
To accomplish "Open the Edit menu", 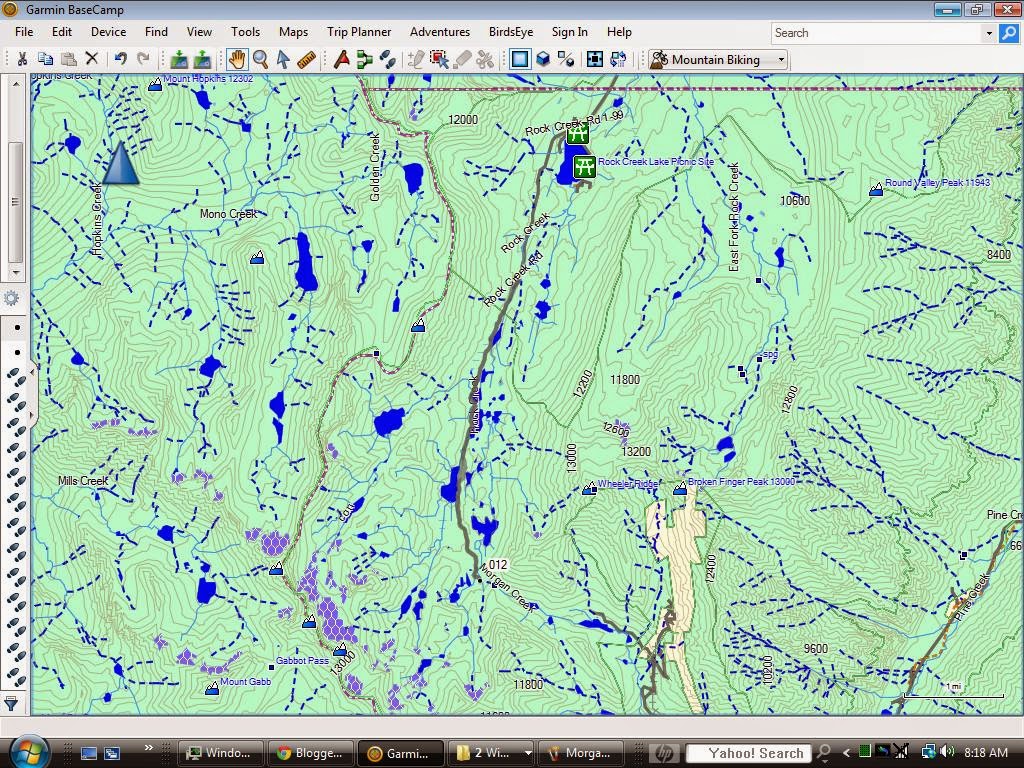I will tap(61, 31).
